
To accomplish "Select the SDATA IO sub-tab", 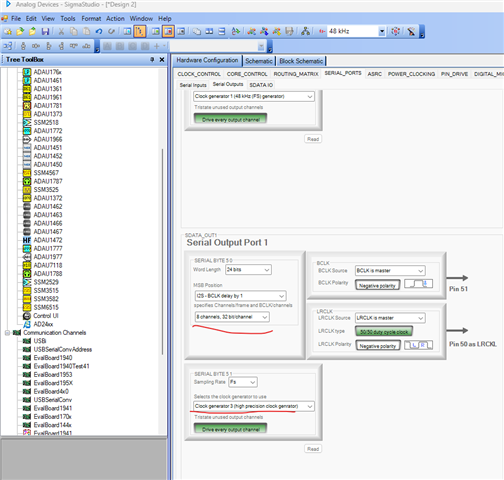I will coord(261,85).
